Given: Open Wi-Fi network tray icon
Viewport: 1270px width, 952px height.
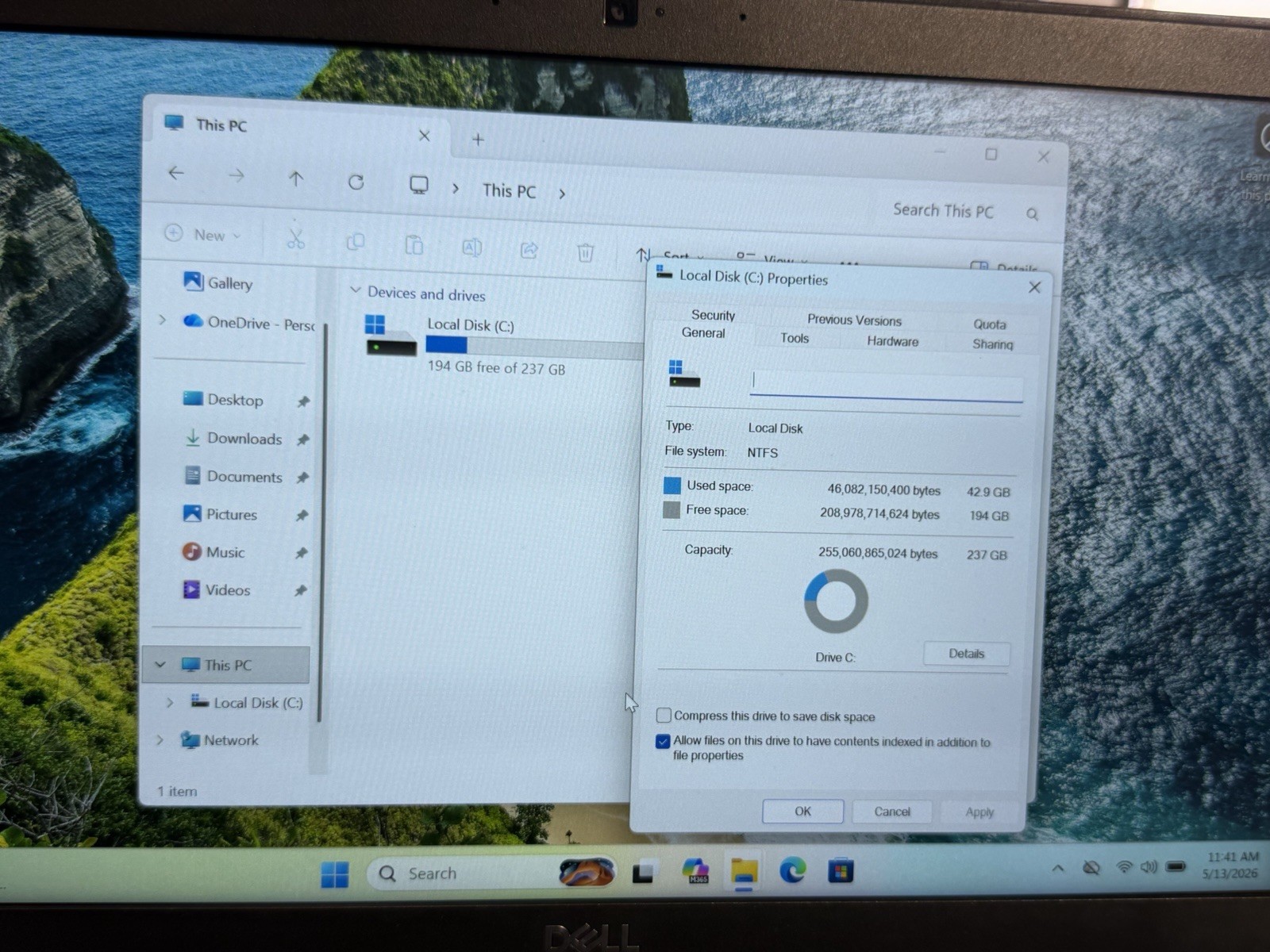Looking at the screenshot, I should (x=1124, y=867).
